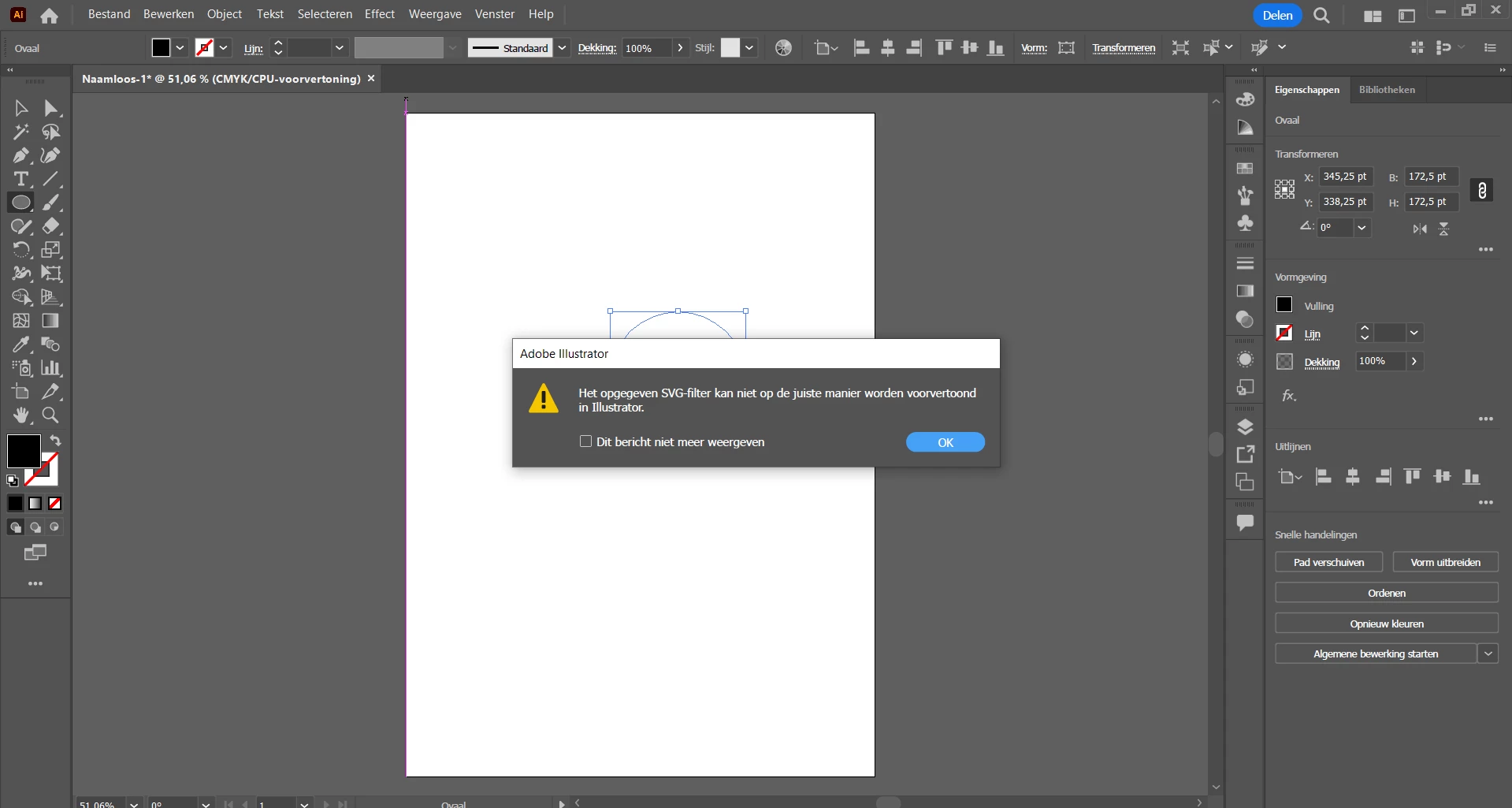This screenshot has width=1512, height=808.
Task: Select the Scale tool
Action: click(x=51, y=250)
